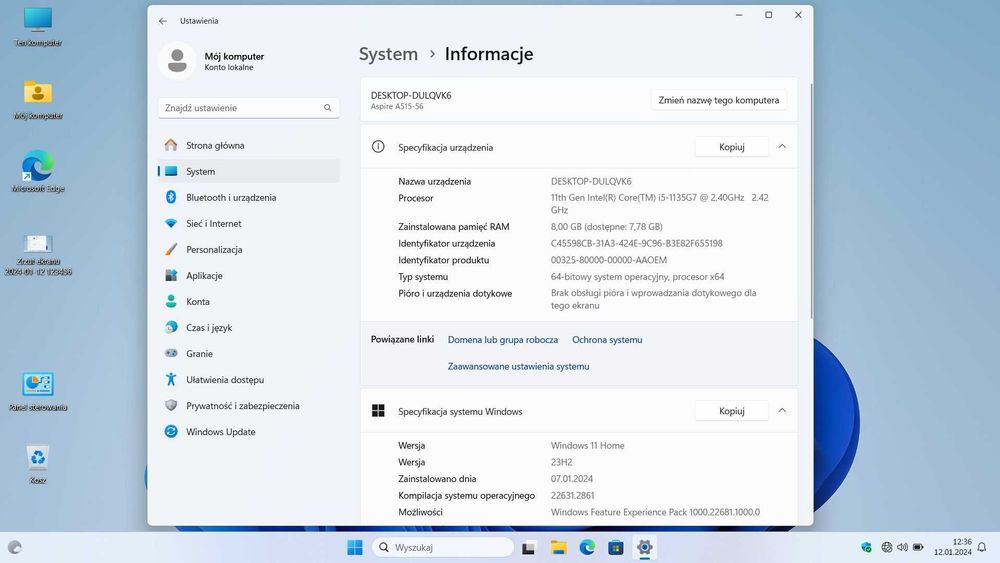The height and width of the screenshot is (563, 1000).
Task: Open Ochrona systemu link
Action: point(607,340)
